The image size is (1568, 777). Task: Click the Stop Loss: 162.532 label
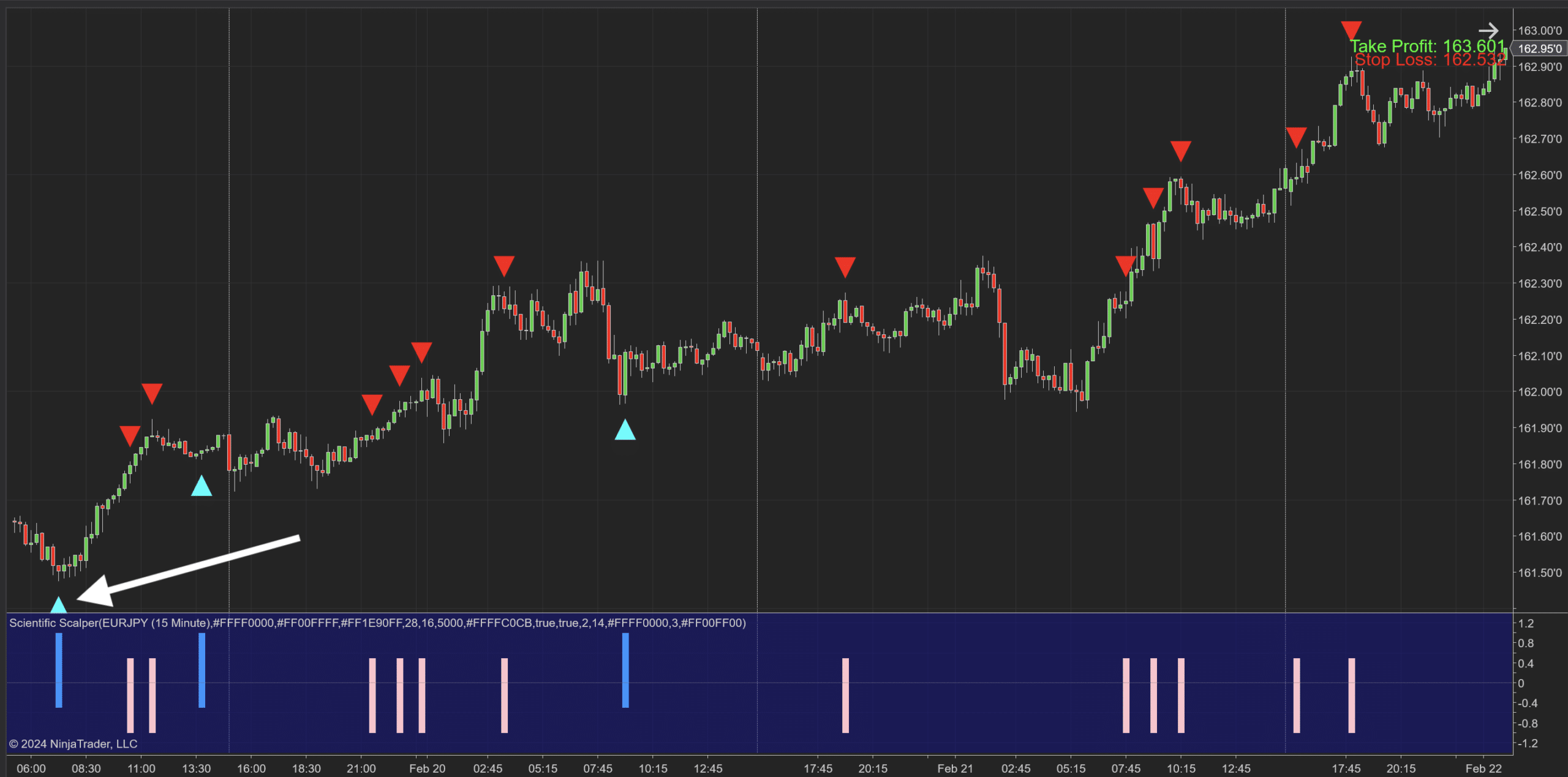point(1430,59)
